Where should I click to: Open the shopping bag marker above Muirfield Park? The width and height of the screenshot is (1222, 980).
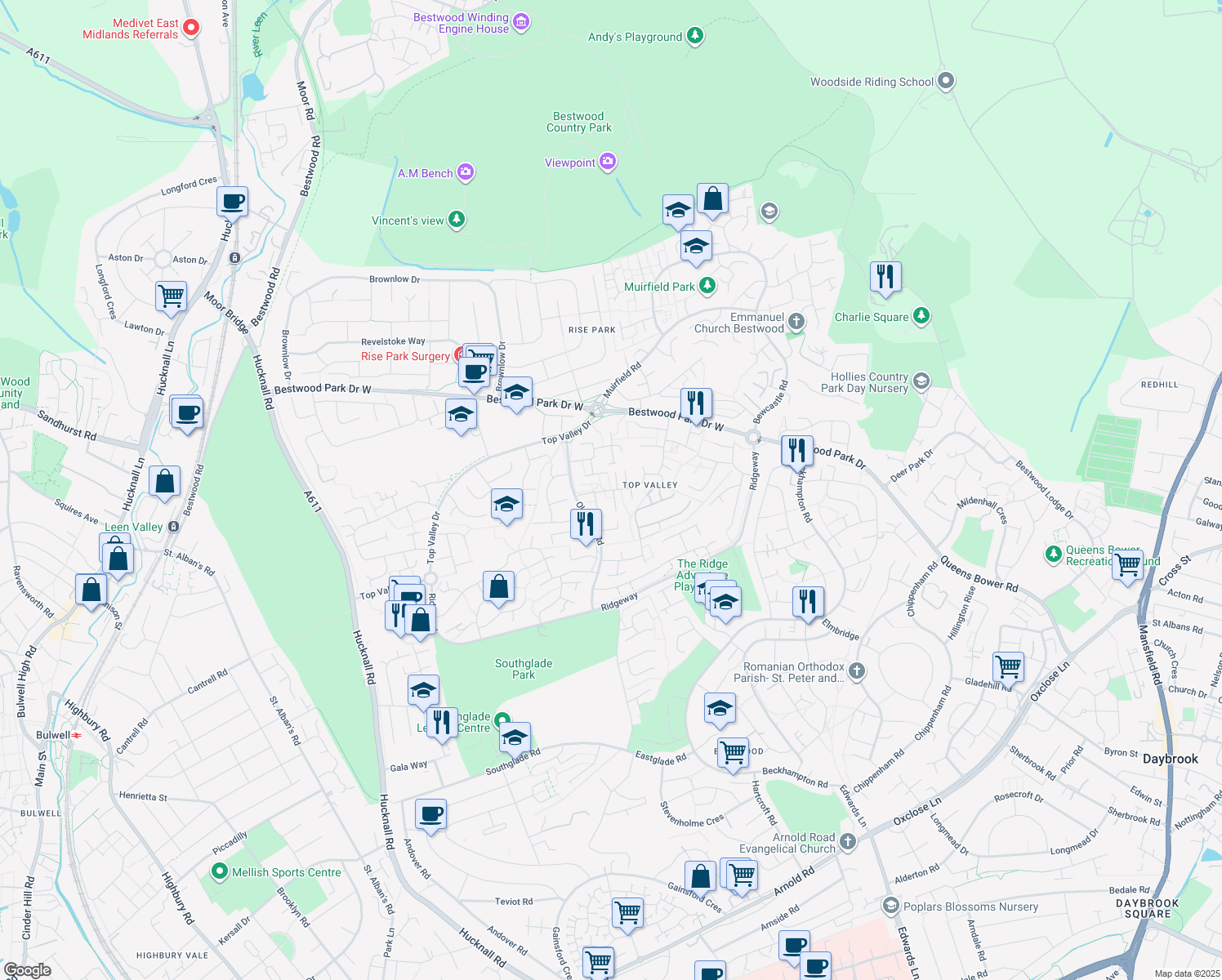click(712, 198)
